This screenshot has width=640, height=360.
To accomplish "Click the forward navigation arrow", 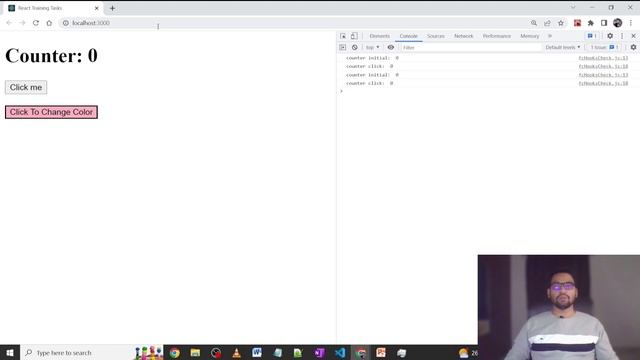I will (22, 23).
